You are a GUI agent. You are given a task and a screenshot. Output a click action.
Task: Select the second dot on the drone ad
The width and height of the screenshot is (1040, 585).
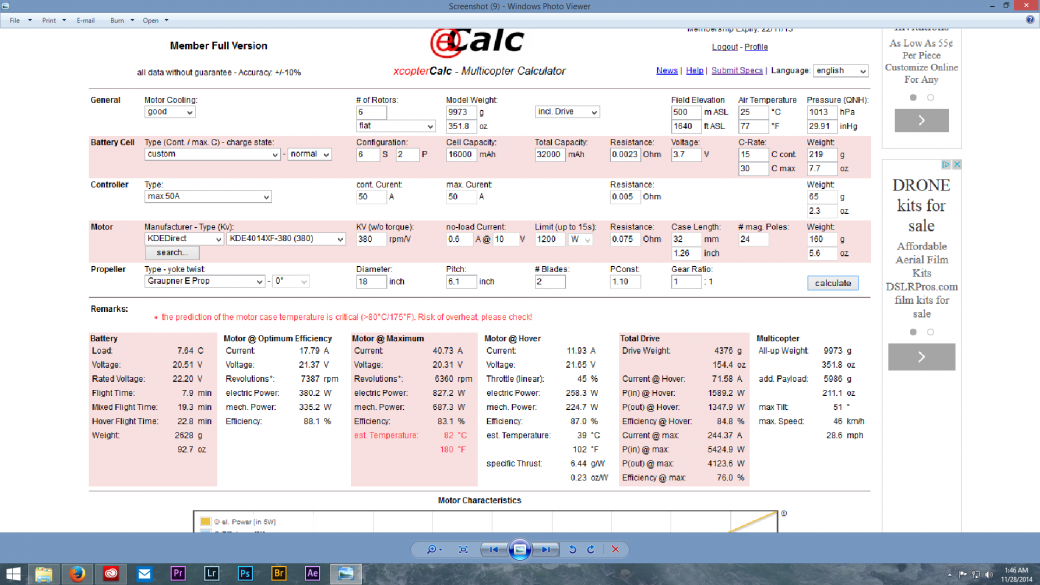(930, 332)
